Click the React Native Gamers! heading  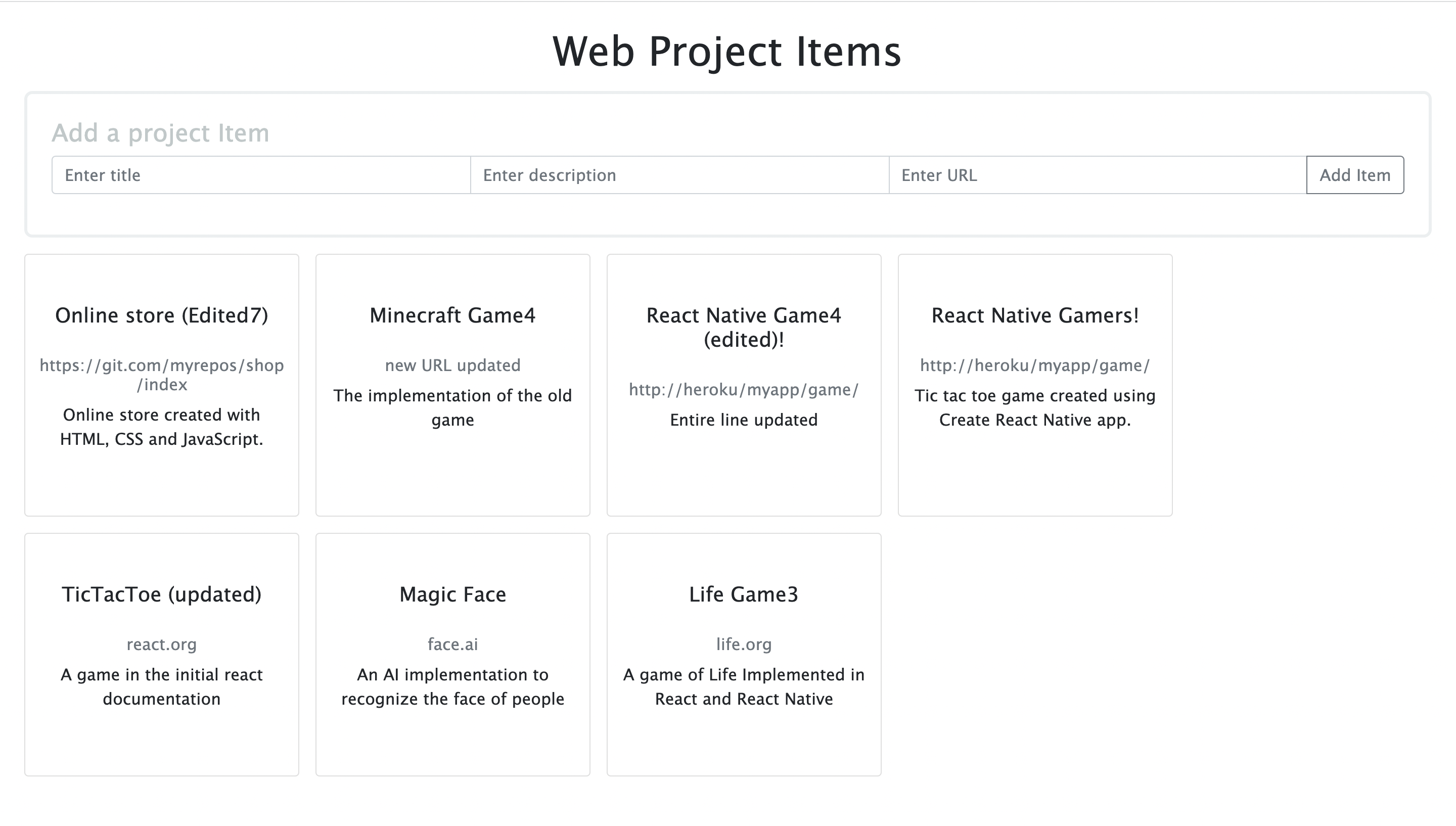coord(1034,315)
